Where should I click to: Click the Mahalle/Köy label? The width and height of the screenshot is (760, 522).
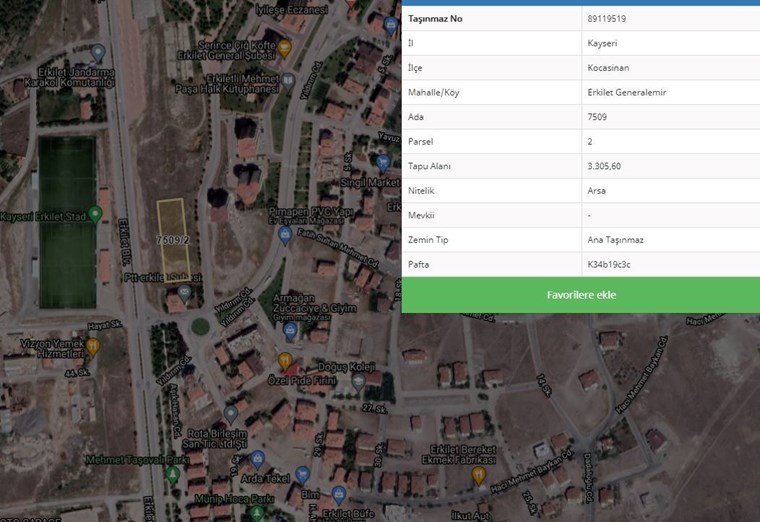point(433,93)
